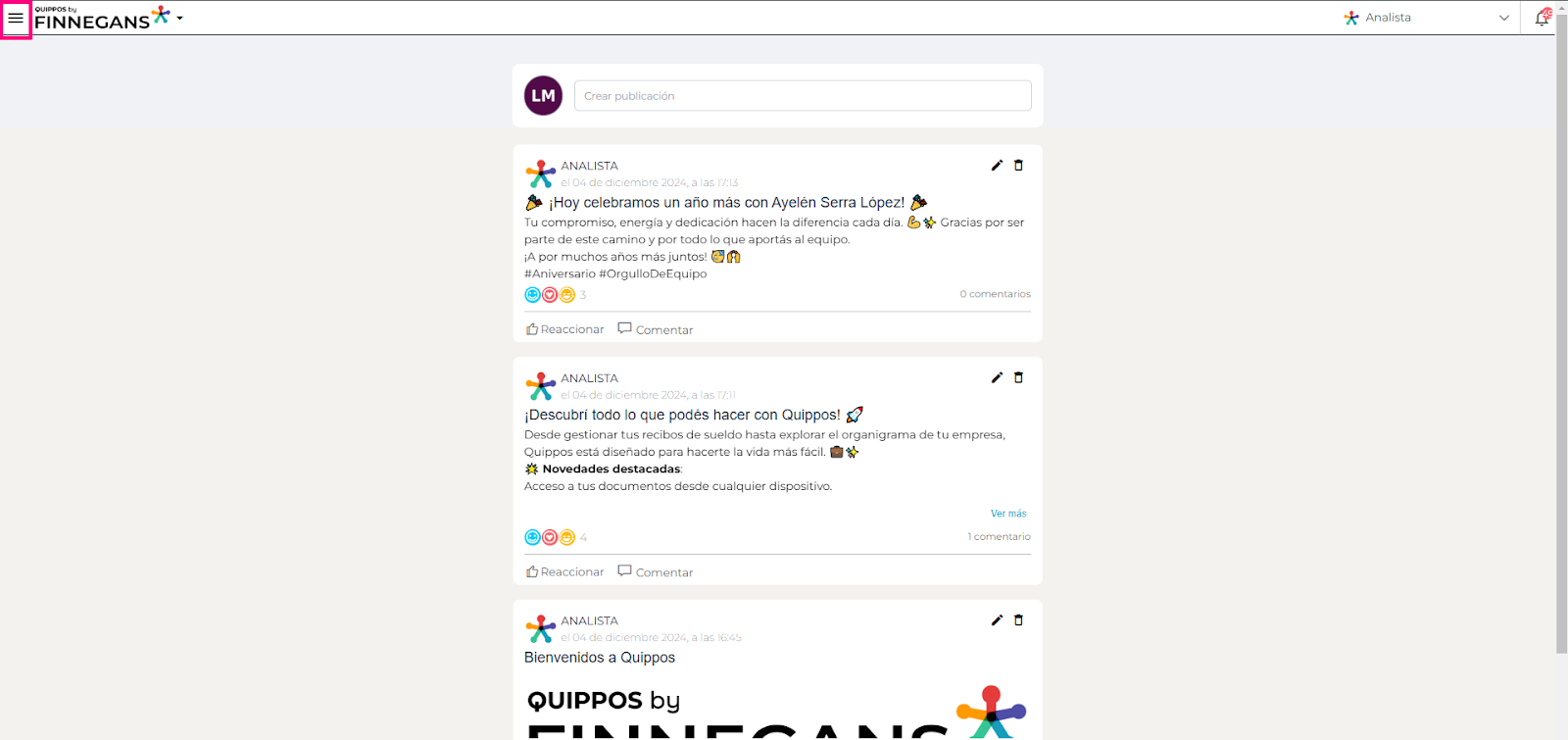The image size is (1568, 740).
Task: Click Reaccionar on the anniversary post
Action: (x=565, y=329)
